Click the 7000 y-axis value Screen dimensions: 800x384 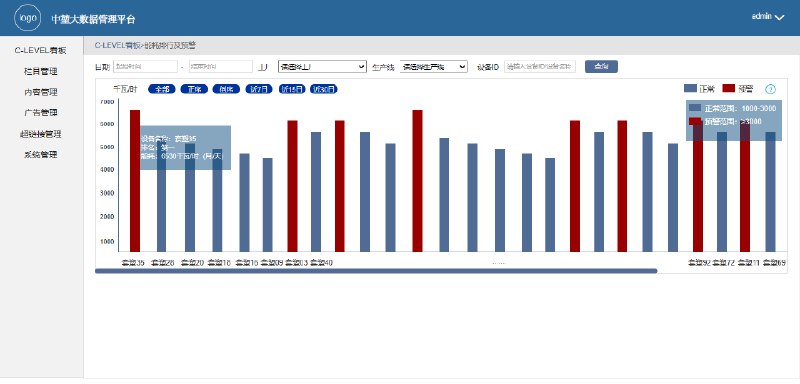pos(107,101)
